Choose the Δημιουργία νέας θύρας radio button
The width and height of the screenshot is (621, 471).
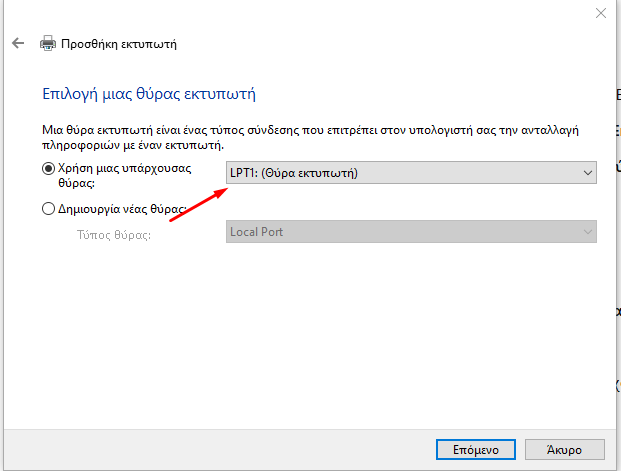point(48,208)
